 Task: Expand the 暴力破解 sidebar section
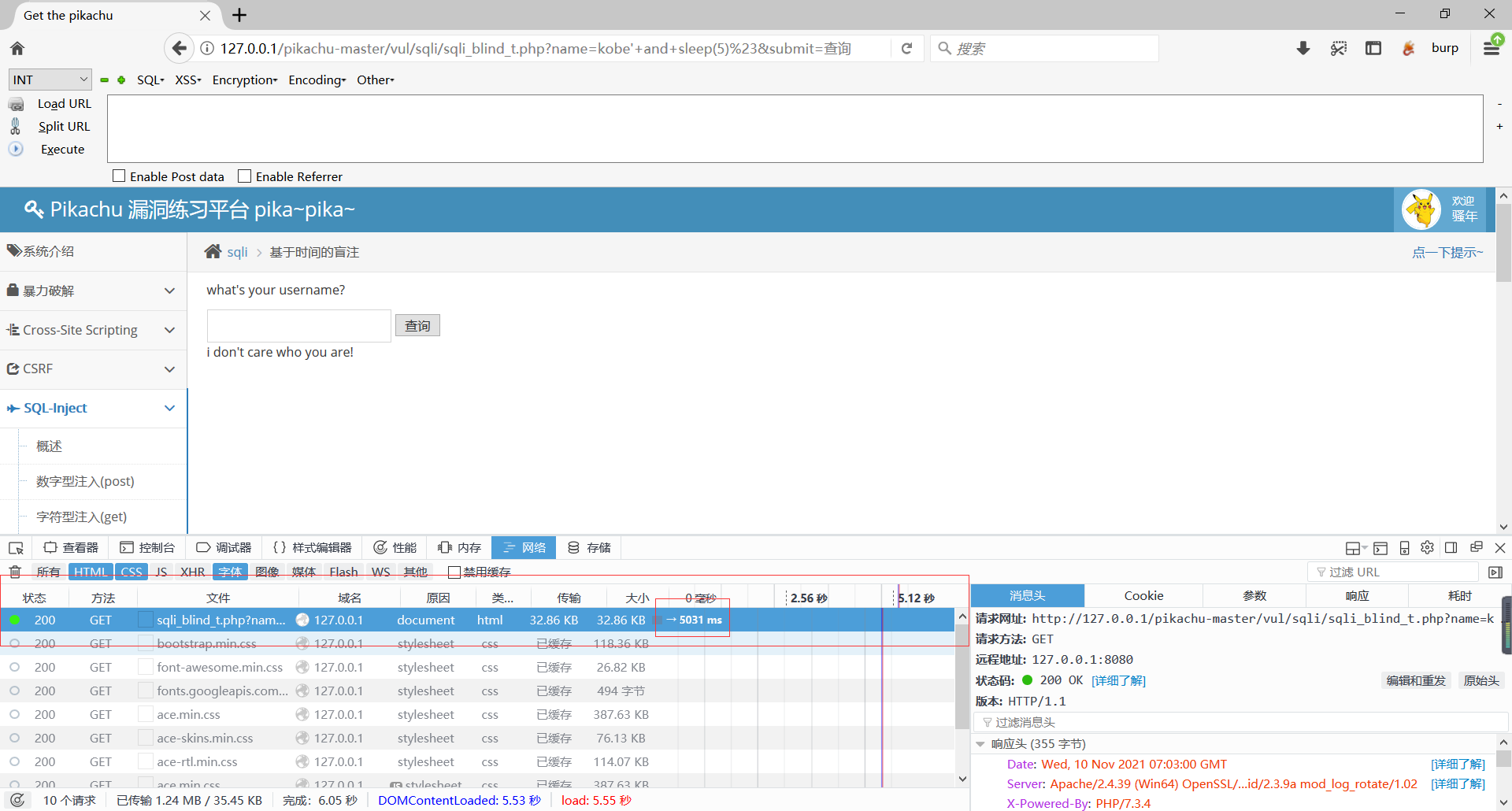[93, 291]
